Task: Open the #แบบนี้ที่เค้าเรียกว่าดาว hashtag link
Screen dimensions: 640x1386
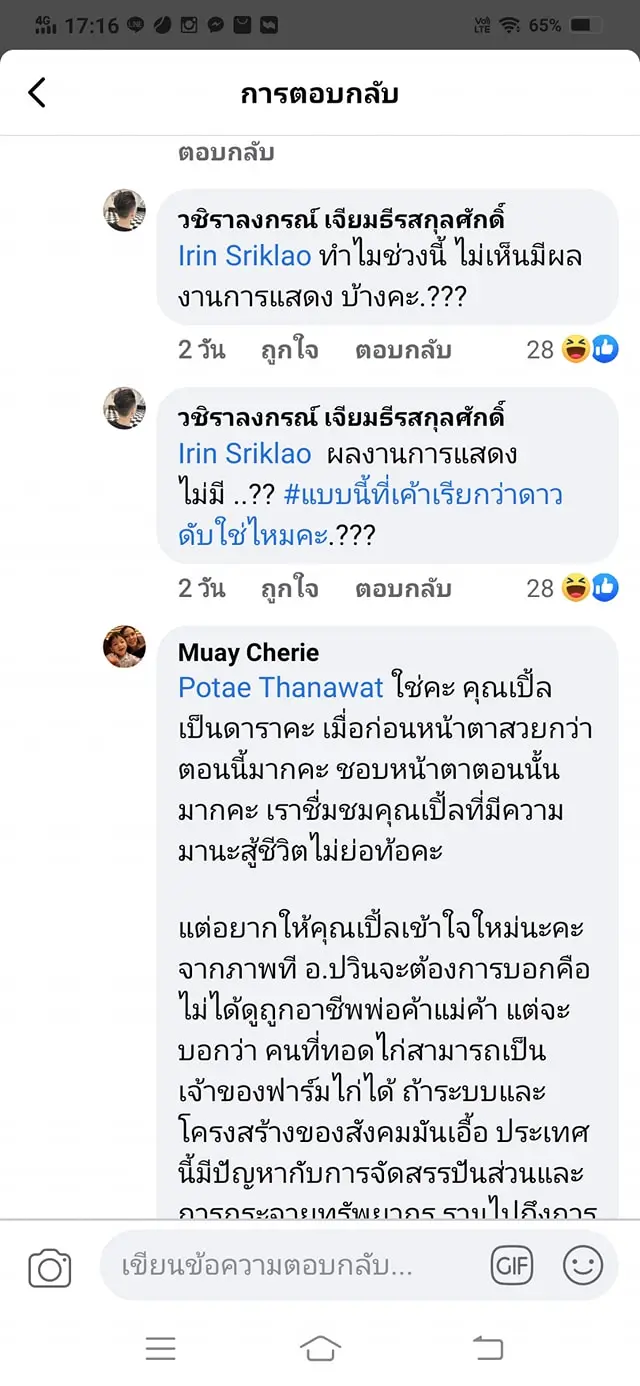Action: 422,495
